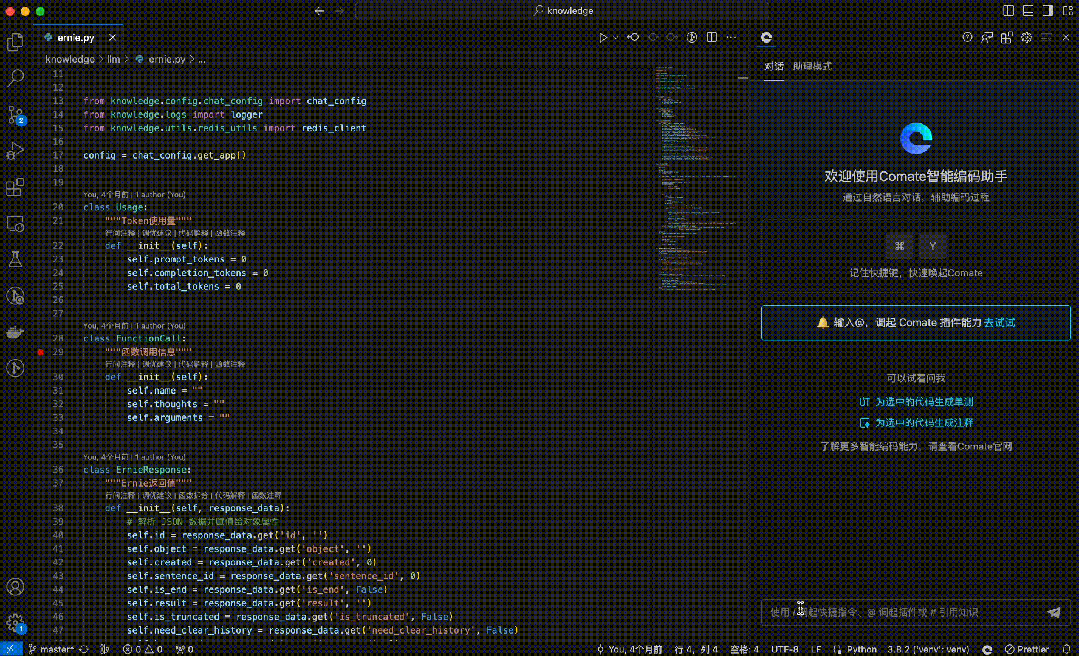Open the Run and Debug view
The height and width of the screenshot is (656, 1079).
point(15,151)
